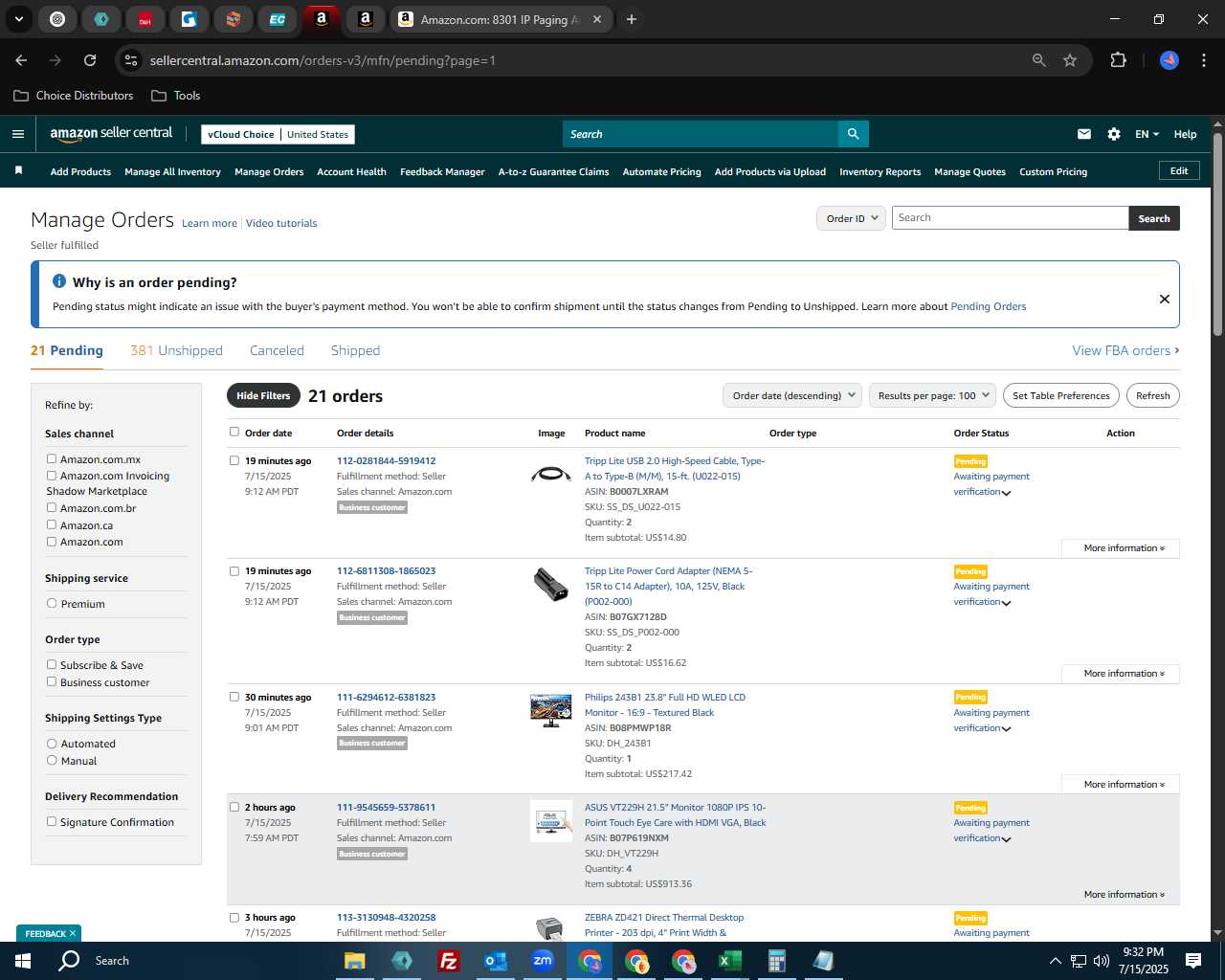Check the Subscribe & Save order type
This screenshot has width=1225, height=980.
tap(52, 664)
